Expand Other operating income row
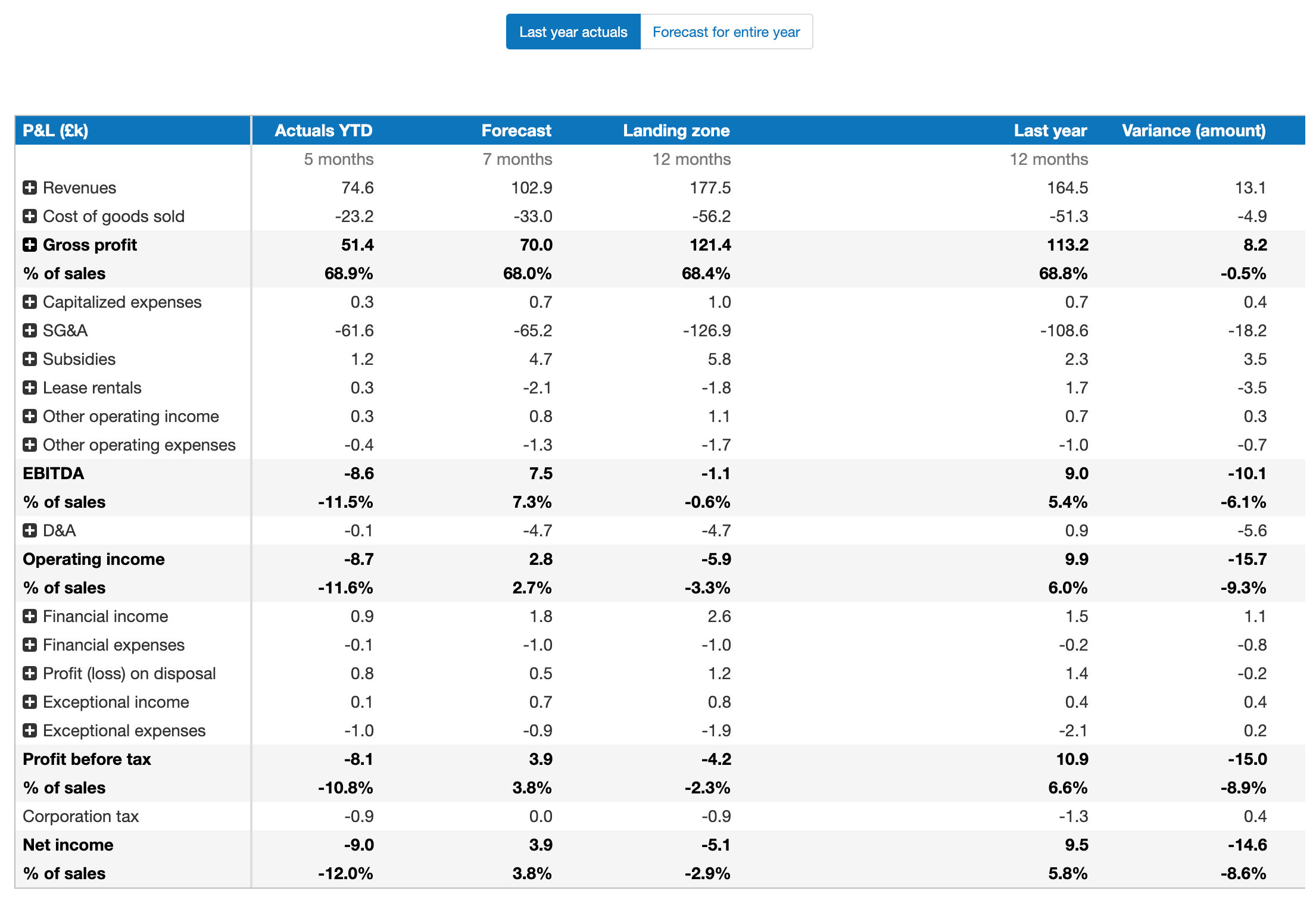The width and height of the screenshot is (1316, 900). pos(30,417)
